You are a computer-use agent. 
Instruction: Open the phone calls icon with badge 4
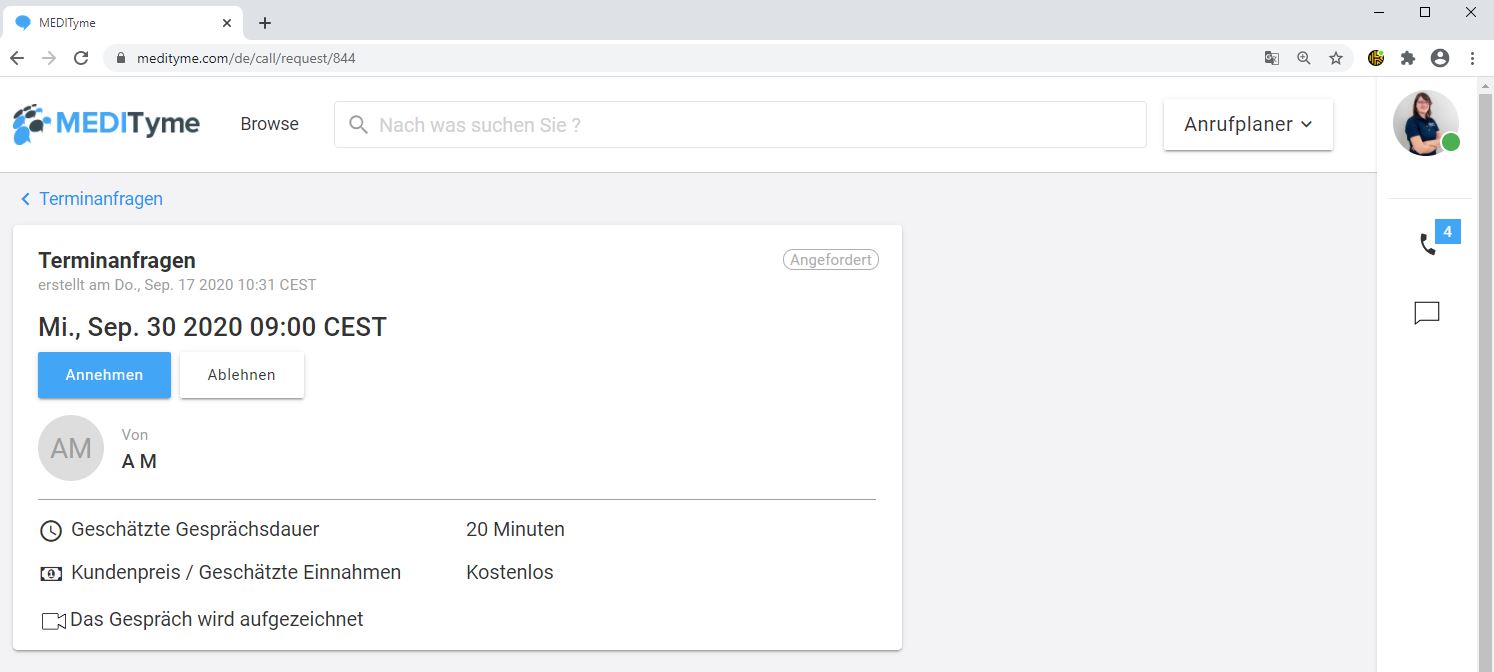click(x=1428, y=244)
